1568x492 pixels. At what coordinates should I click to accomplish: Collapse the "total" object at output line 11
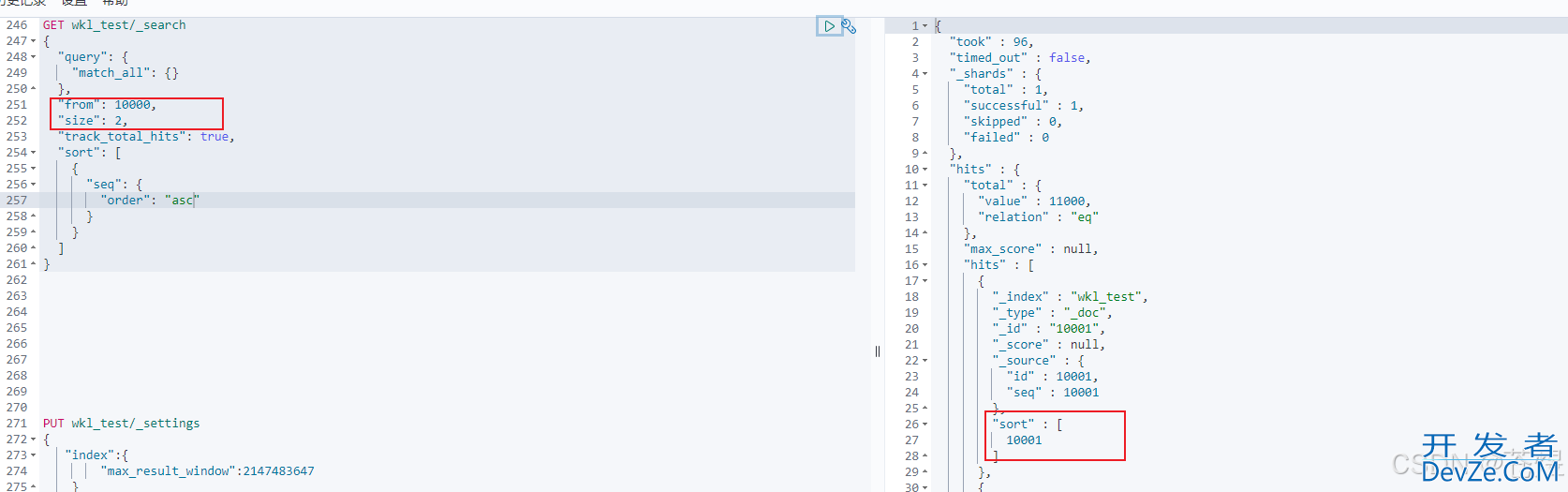925,186
